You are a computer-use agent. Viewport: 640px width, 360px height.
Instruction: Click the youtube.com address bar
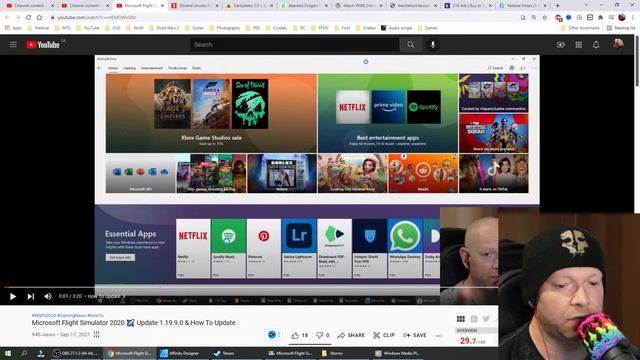pyautogui.click(x=286, y=18)
